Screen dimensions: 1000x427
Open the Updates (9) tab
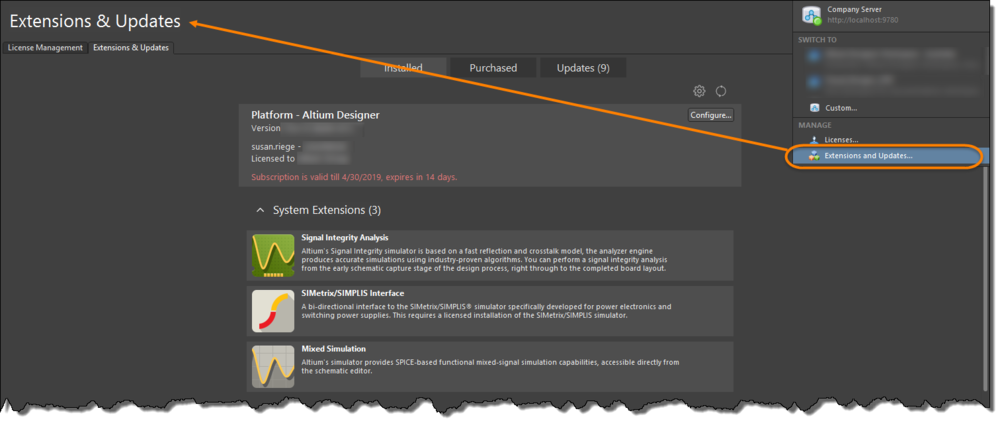583,68
